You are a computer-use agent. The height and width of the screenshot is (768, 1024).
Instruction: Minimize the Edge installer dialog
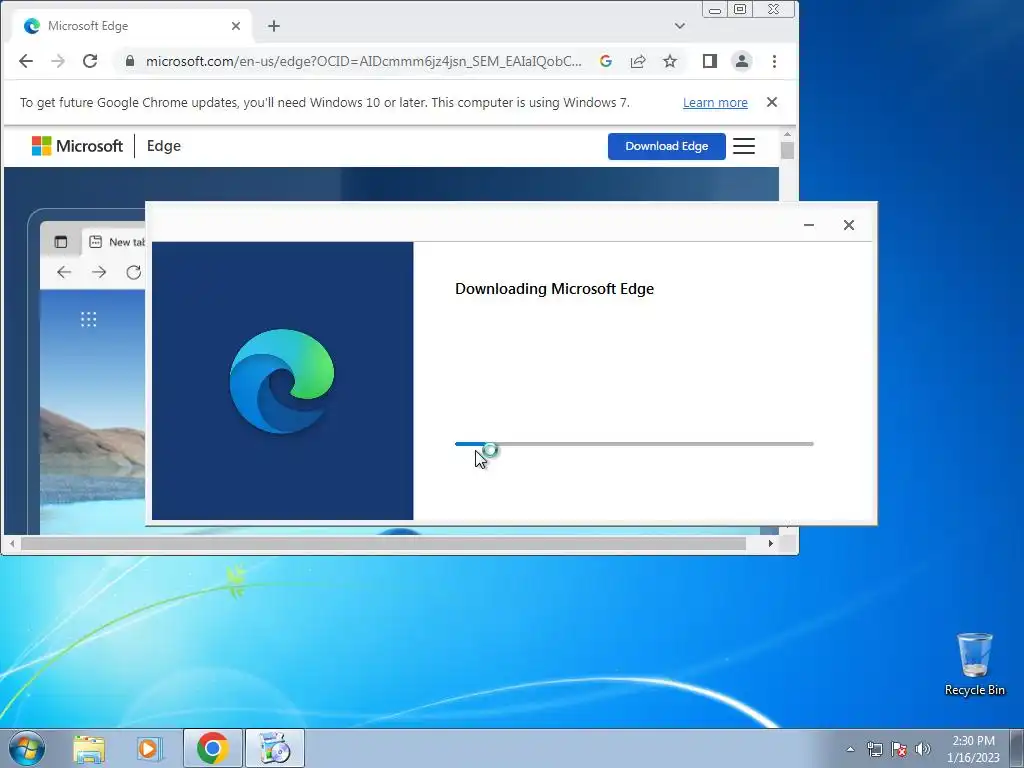pyautogui.click(x=808, y=225)
